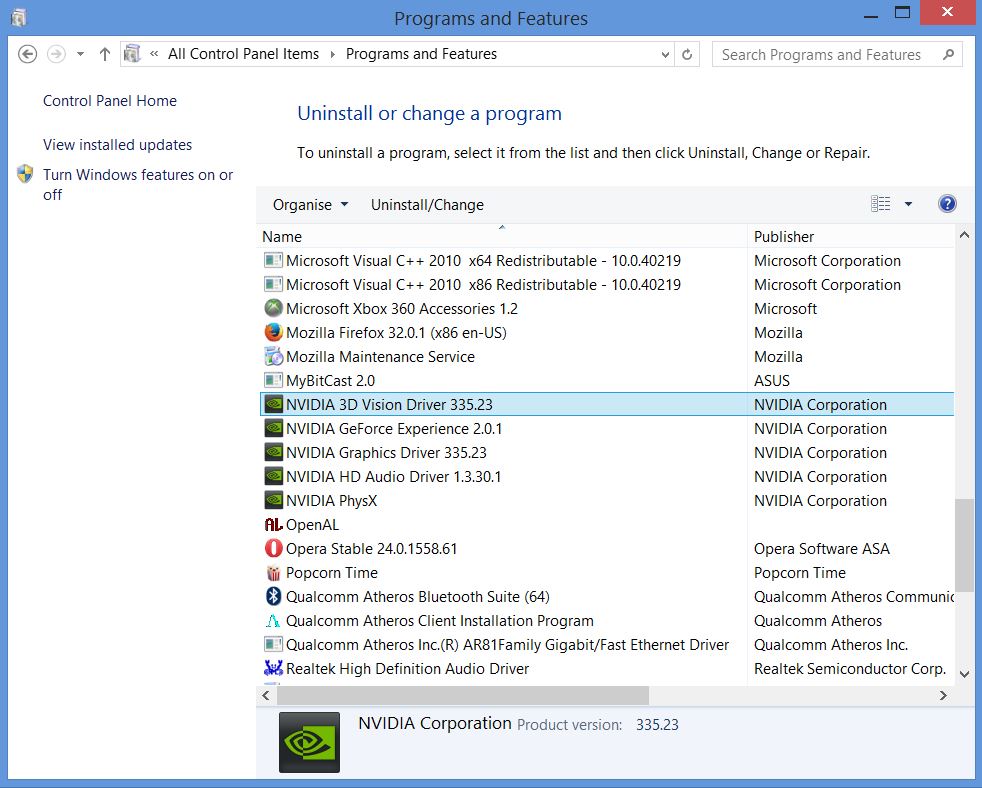Image resolution: width=982 pixels, height=788 pixels.
Task: Click the change view icon
Action: pyautogui.click(x=881, y=204)
